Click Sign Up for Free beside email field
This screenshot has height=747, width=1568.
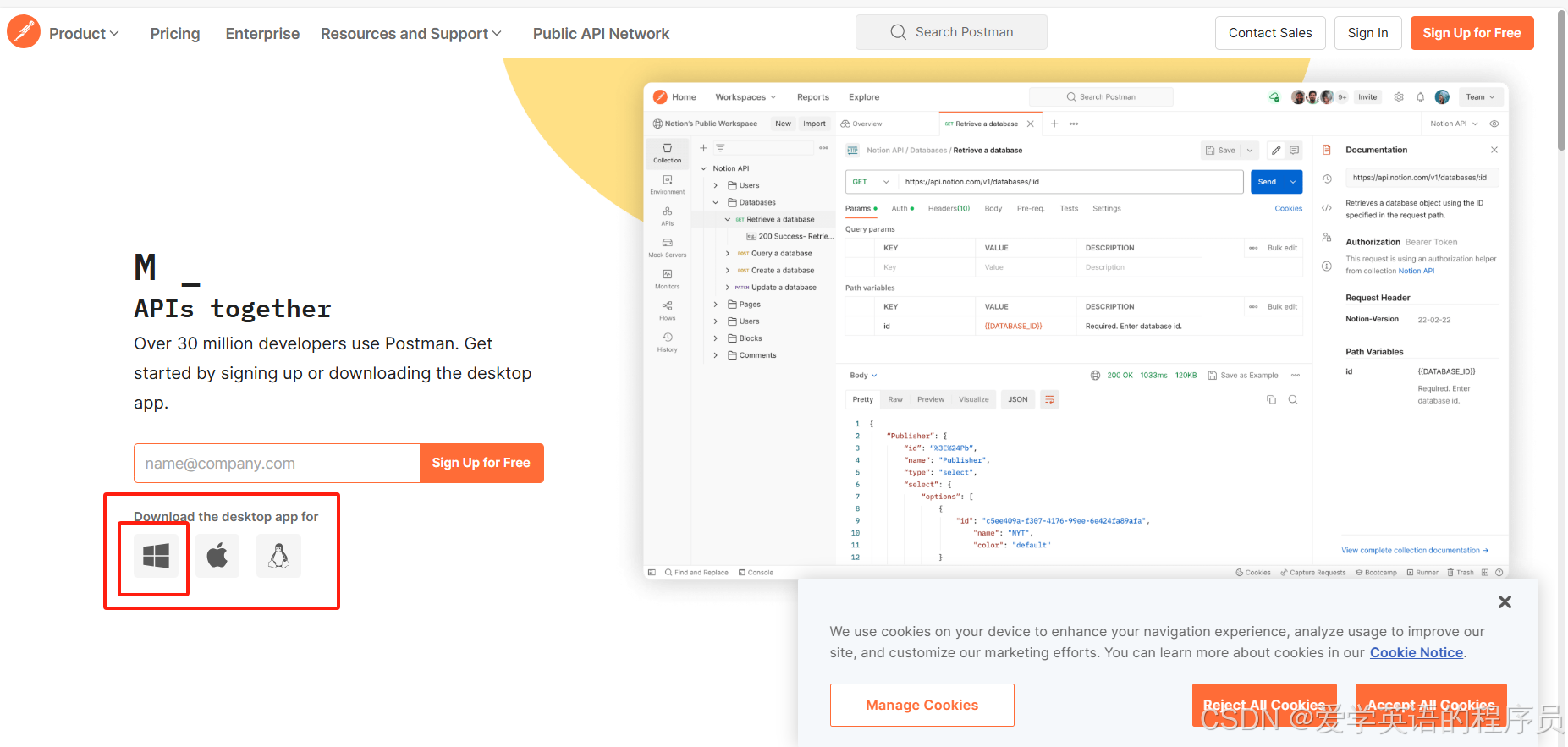coord(481,463)
